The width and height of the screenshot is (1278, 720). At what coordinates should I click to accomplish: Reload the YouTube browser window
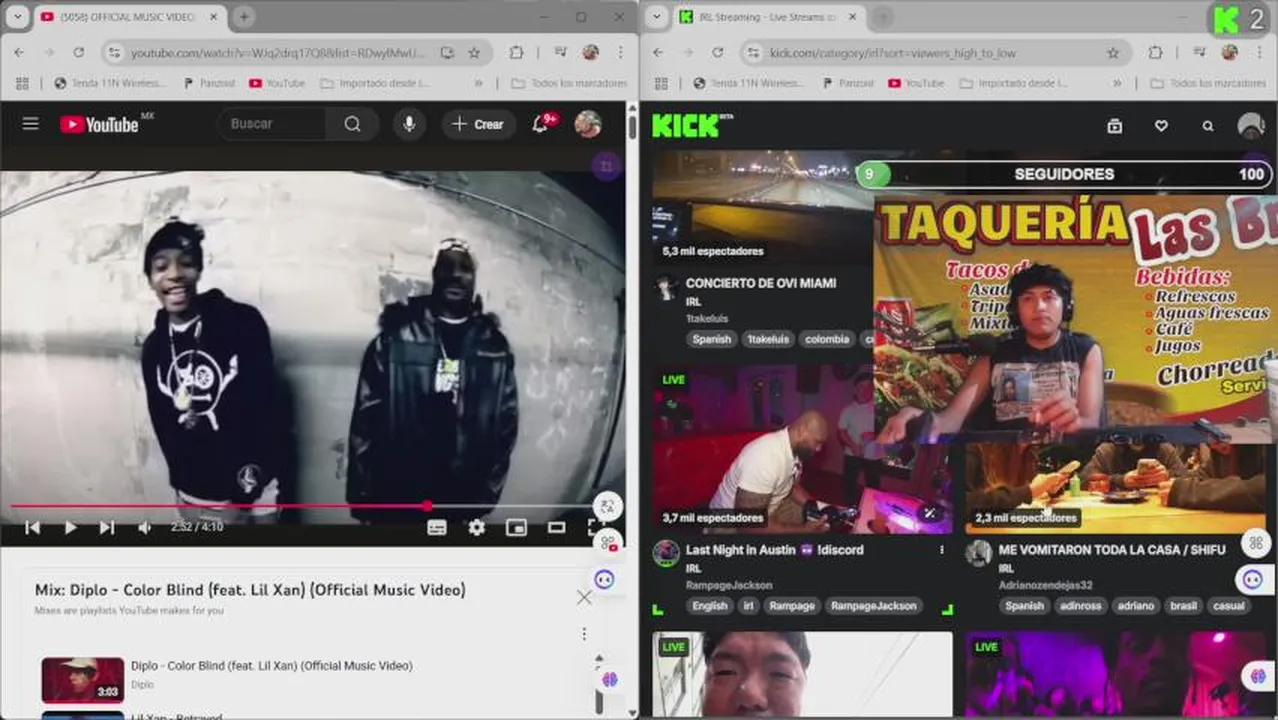pyautogui.click(x=78, y=53)
